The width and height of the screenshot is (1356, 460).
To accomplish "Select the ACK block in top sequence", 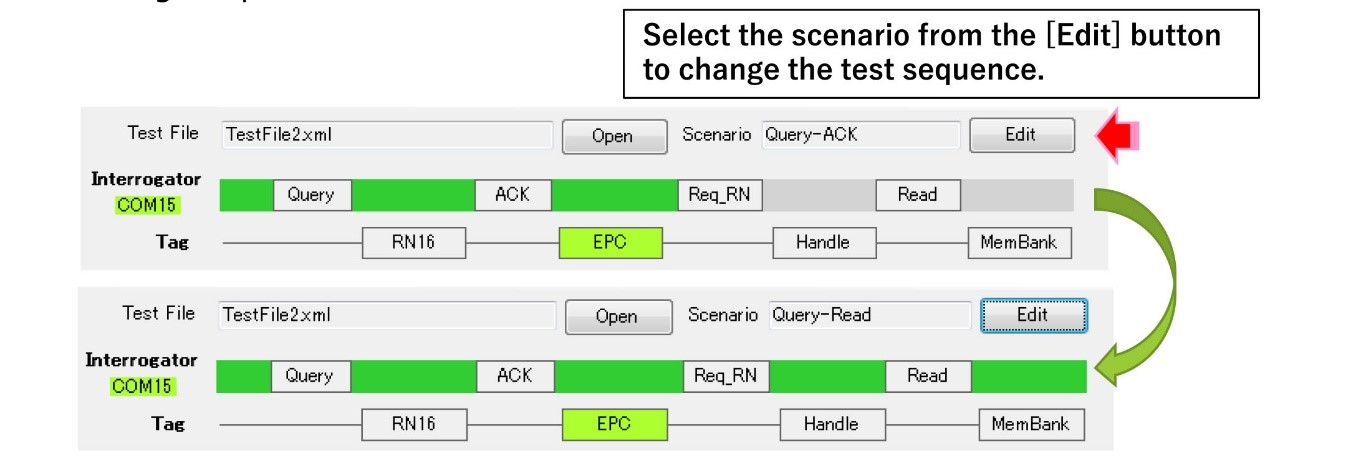I will point(513,196).
